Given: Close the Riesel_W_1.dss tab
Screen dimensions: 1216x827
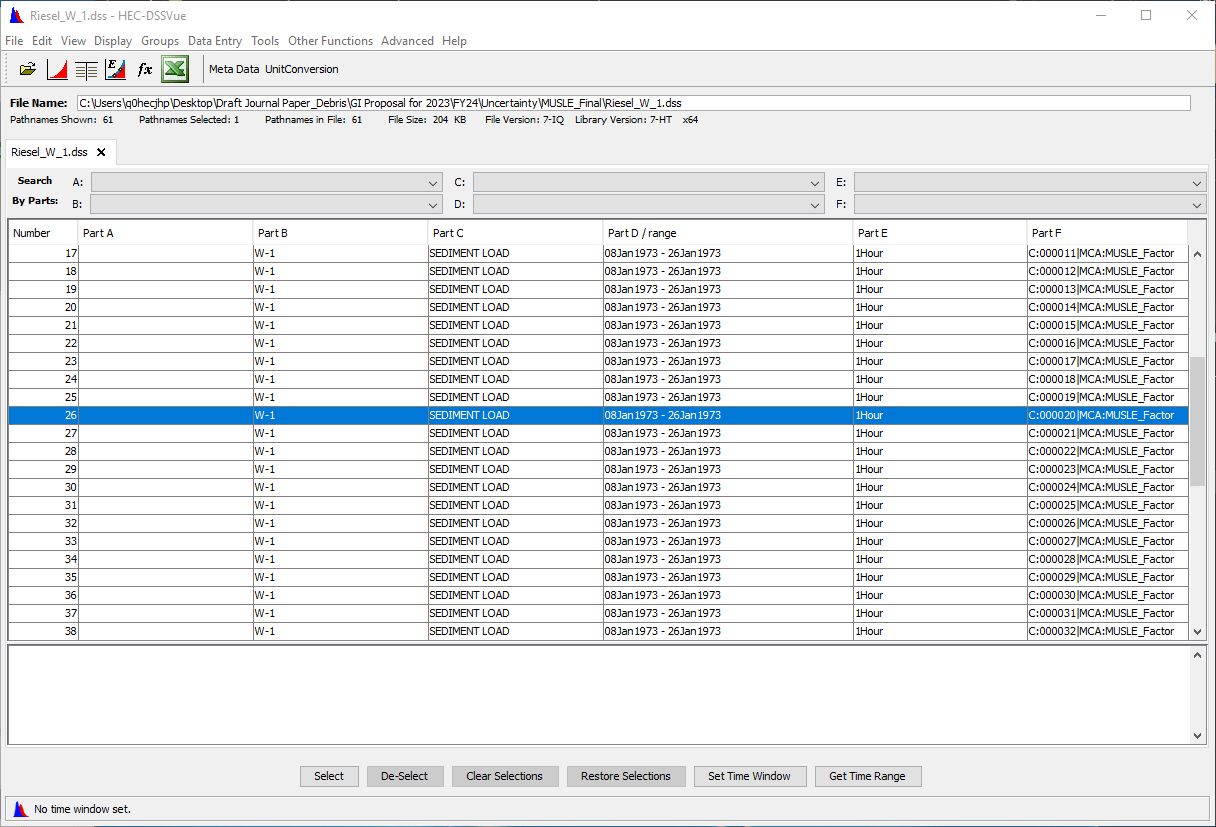Looking at the screenshot, I should pos(101,152).
